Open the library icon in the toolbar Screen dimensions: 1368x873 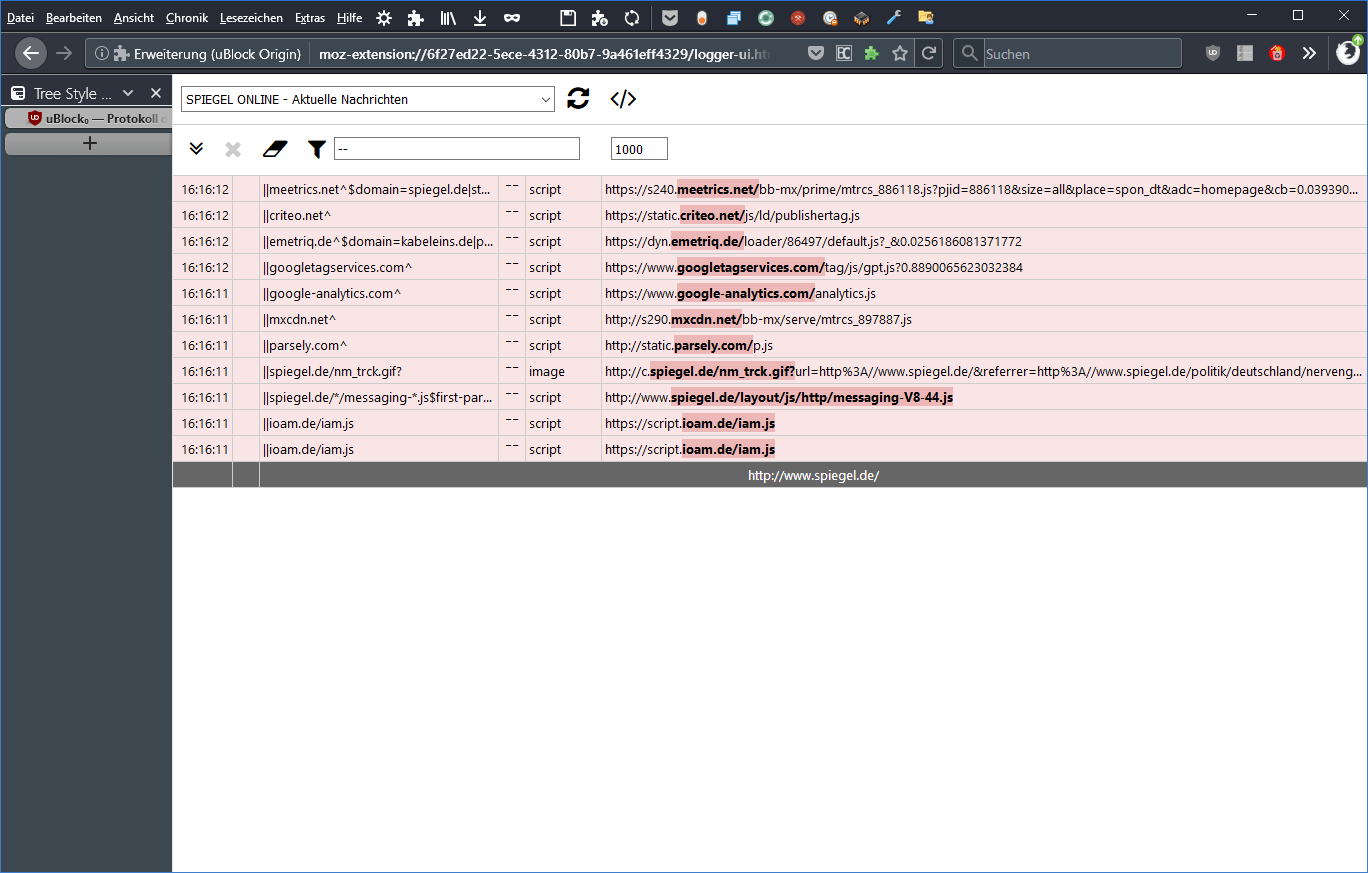(448, 18)
